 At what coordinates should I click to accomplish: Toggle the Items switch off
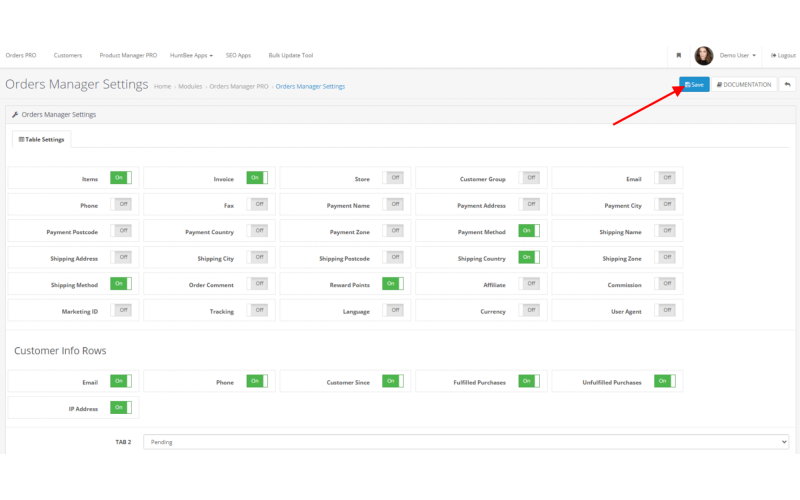(121, 178)
